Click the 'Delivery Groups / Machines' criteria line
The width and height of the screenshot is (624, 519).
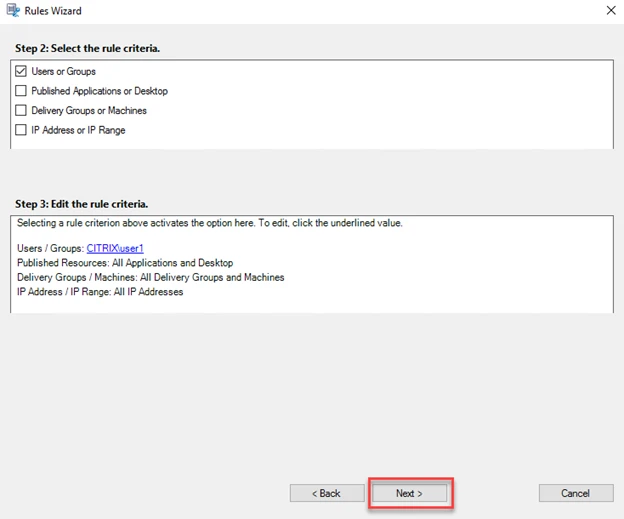pos(150,277)
